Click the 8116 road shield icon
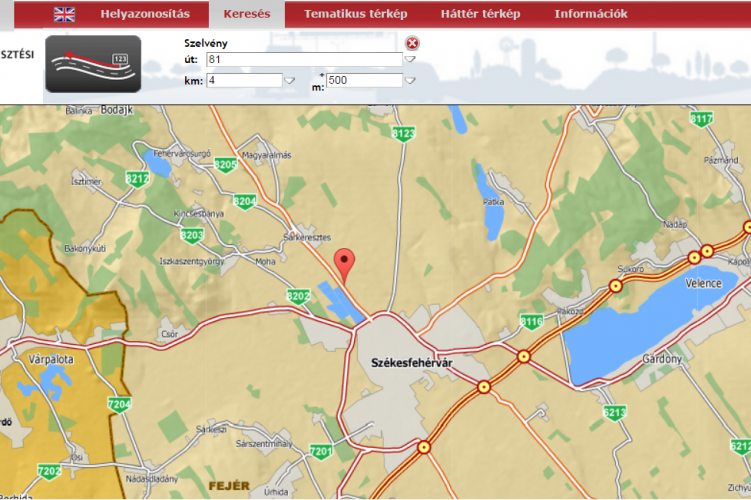The width and height of the screenshot is (751, 500). 531,321
